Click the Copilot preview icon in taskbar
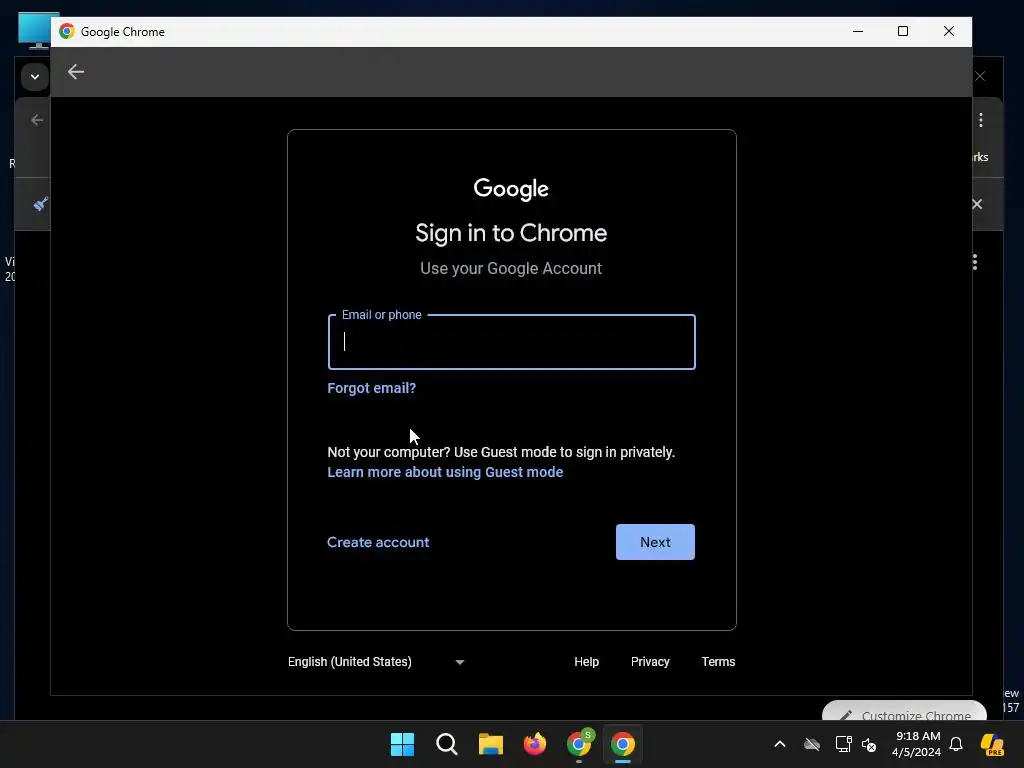This screenshot has height=768, width=1024. tap(992, 744)
